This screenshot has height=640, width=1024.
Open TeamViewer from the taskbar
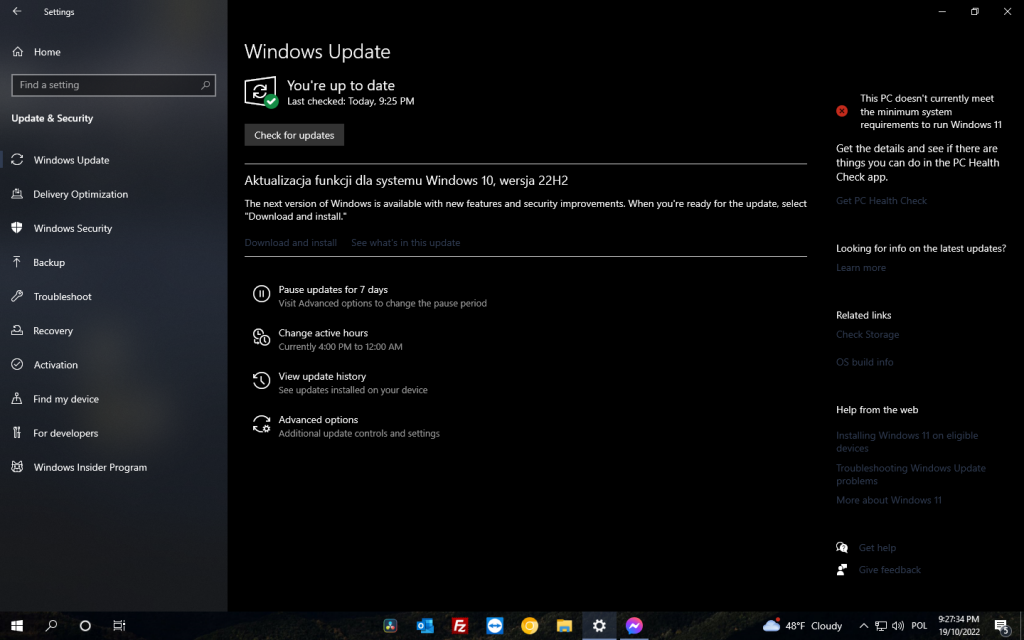[494, 625]
